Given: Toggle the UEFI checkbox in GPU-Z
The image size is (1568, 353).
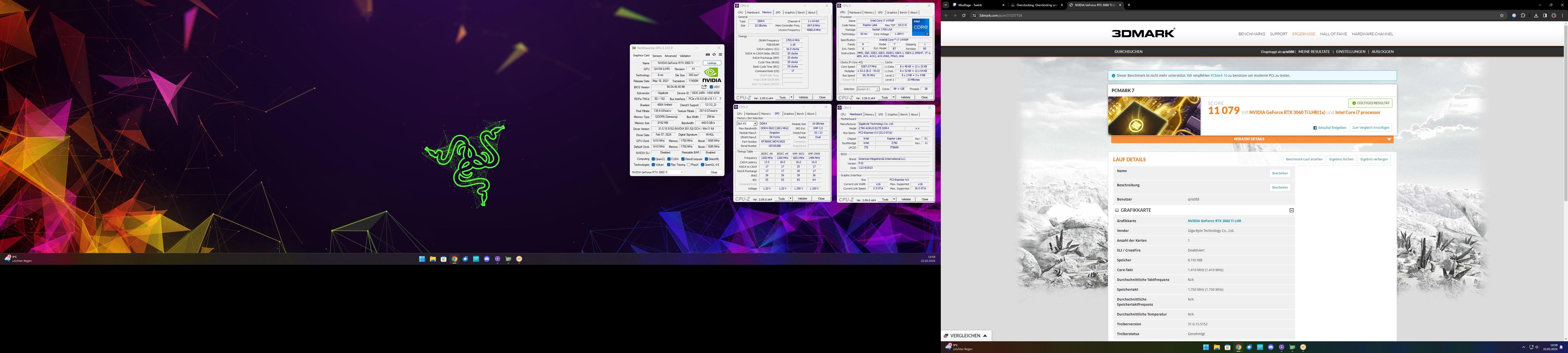Looking at the screenshot, I should click(x=711, y=87).
